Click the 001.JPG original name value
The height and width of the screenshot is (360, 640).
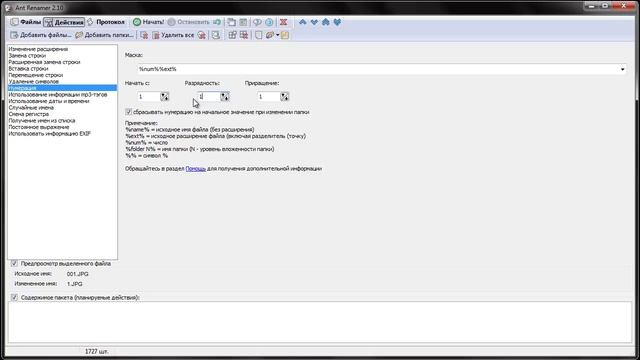click(x=78, y=274)
